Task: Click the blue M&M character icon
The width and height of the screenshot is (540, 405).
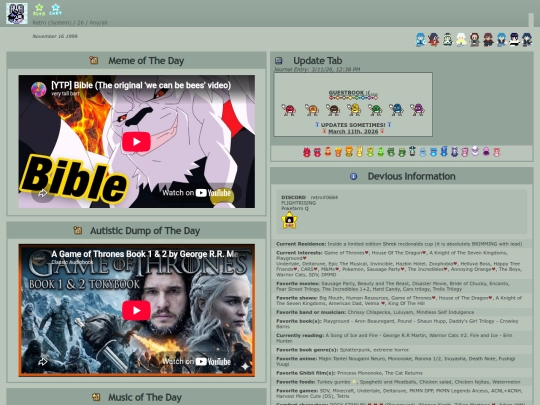Action: point(396,109)
